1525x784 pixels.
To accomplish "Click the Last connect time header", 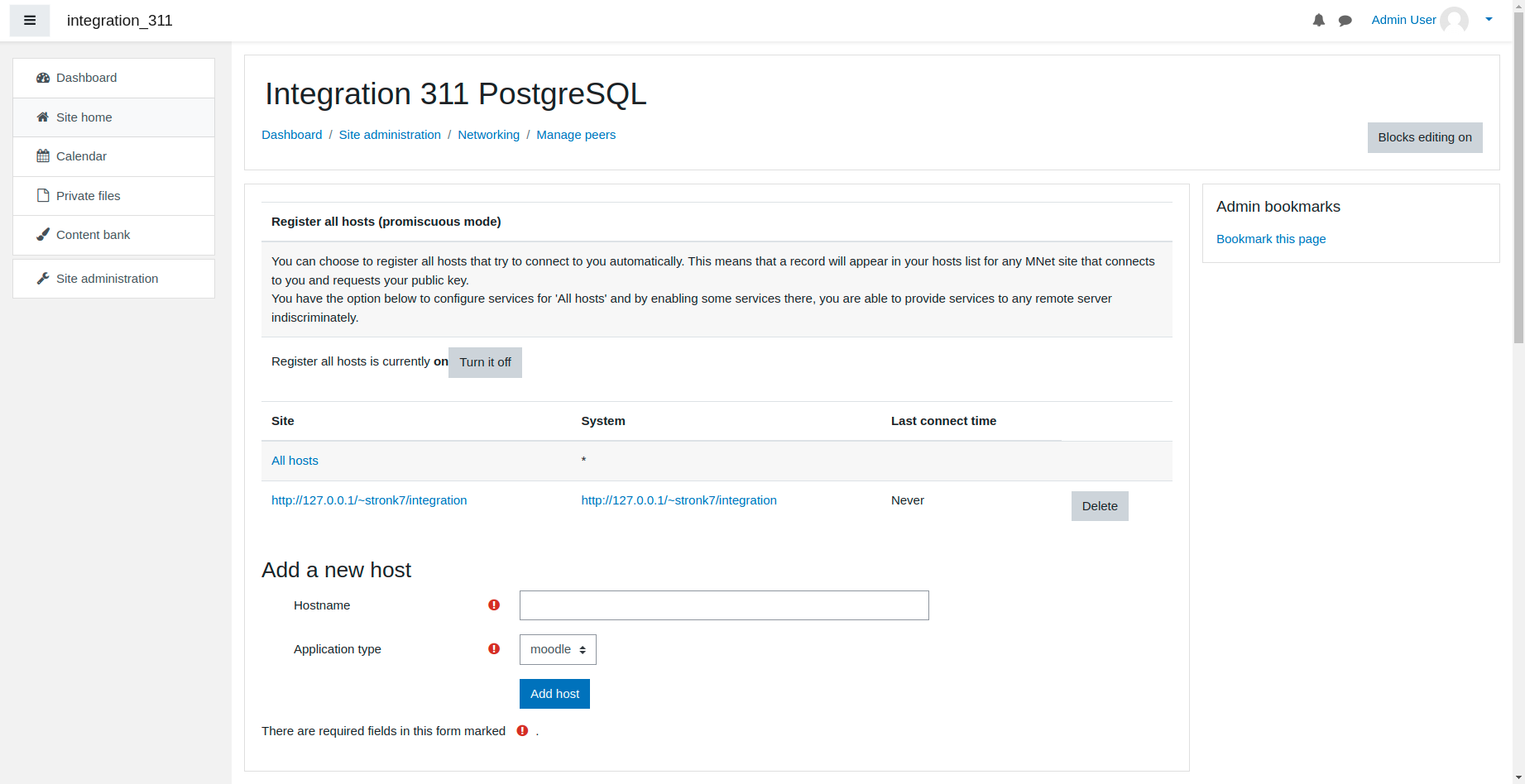I will (x=943, y=421).
